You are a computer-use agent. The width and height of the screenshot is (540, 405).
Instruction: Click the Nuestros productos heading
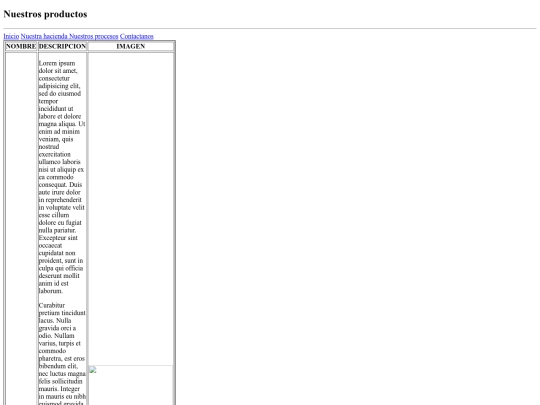[x=45, y=14]
